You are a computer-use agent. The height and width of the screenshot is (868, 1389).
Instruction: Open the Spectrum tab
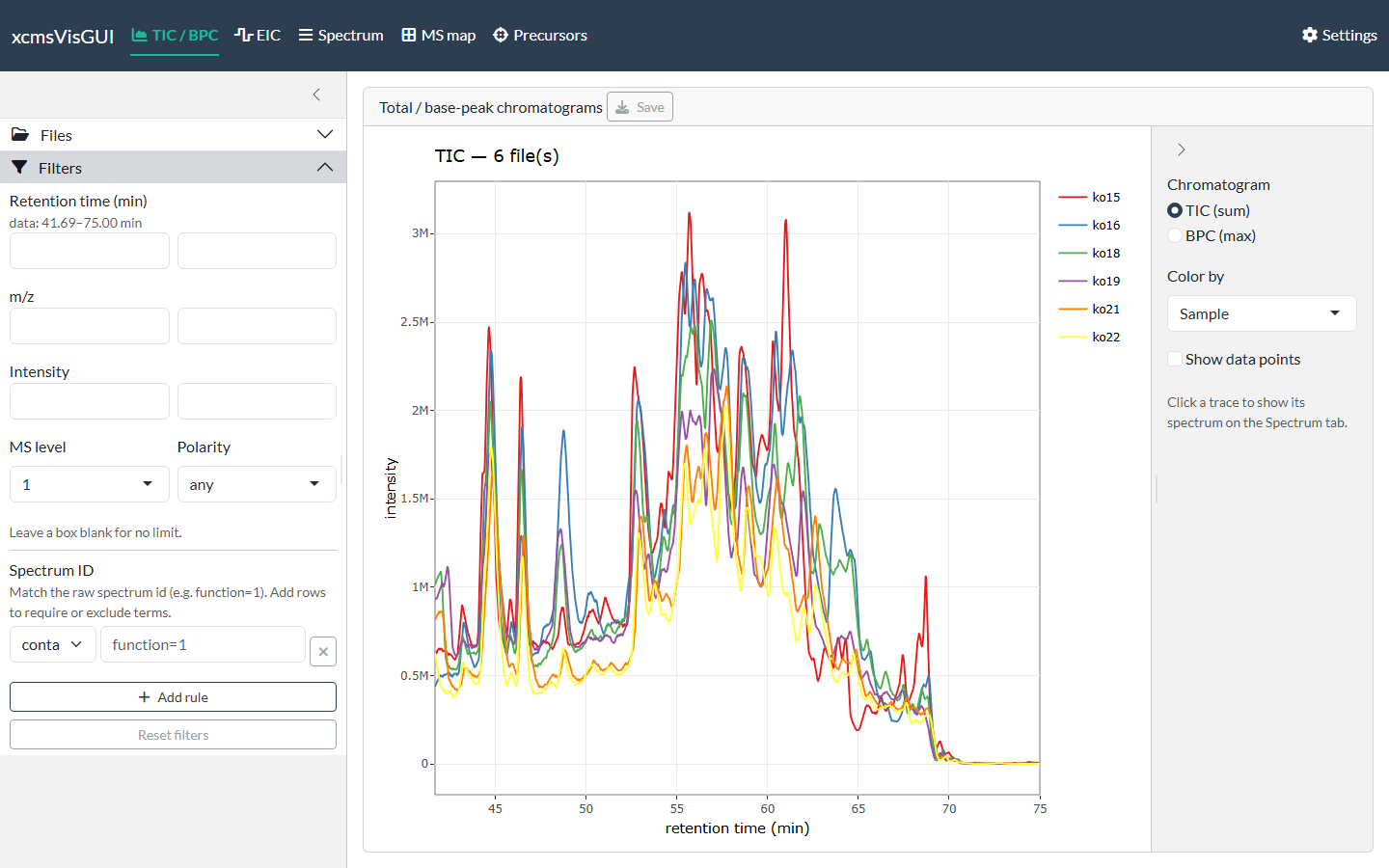[340, 35]
